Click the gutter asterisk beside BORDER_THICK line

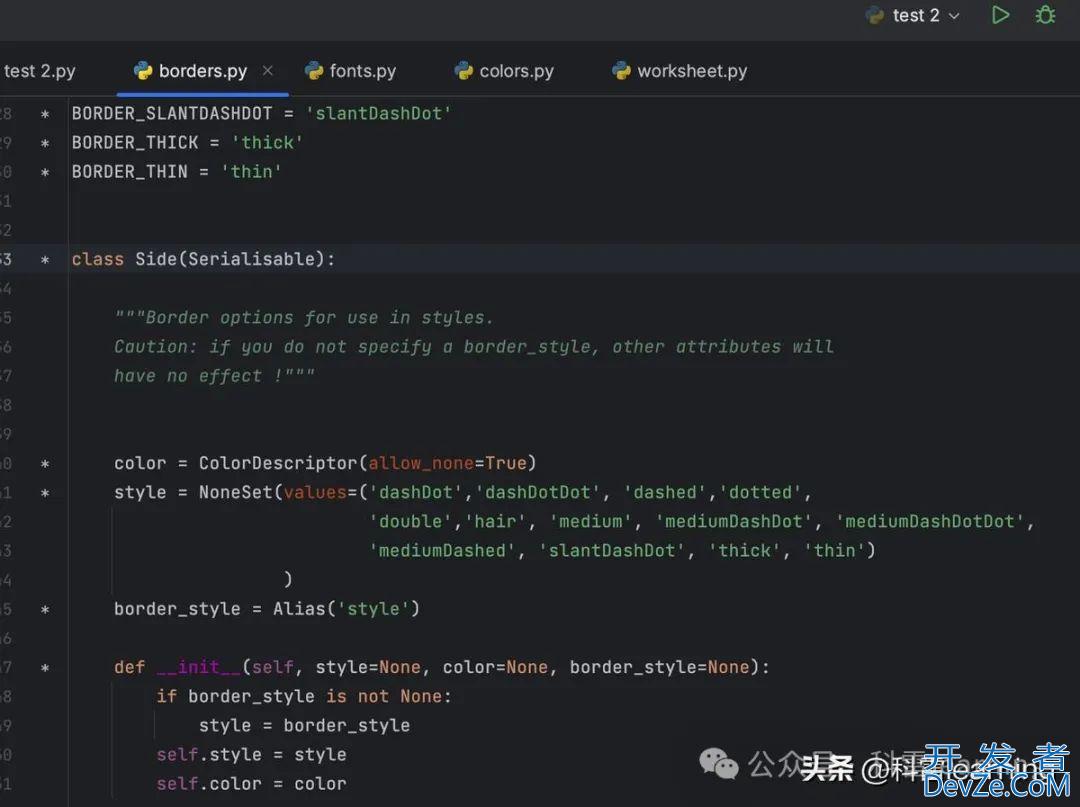coord(45,144)
